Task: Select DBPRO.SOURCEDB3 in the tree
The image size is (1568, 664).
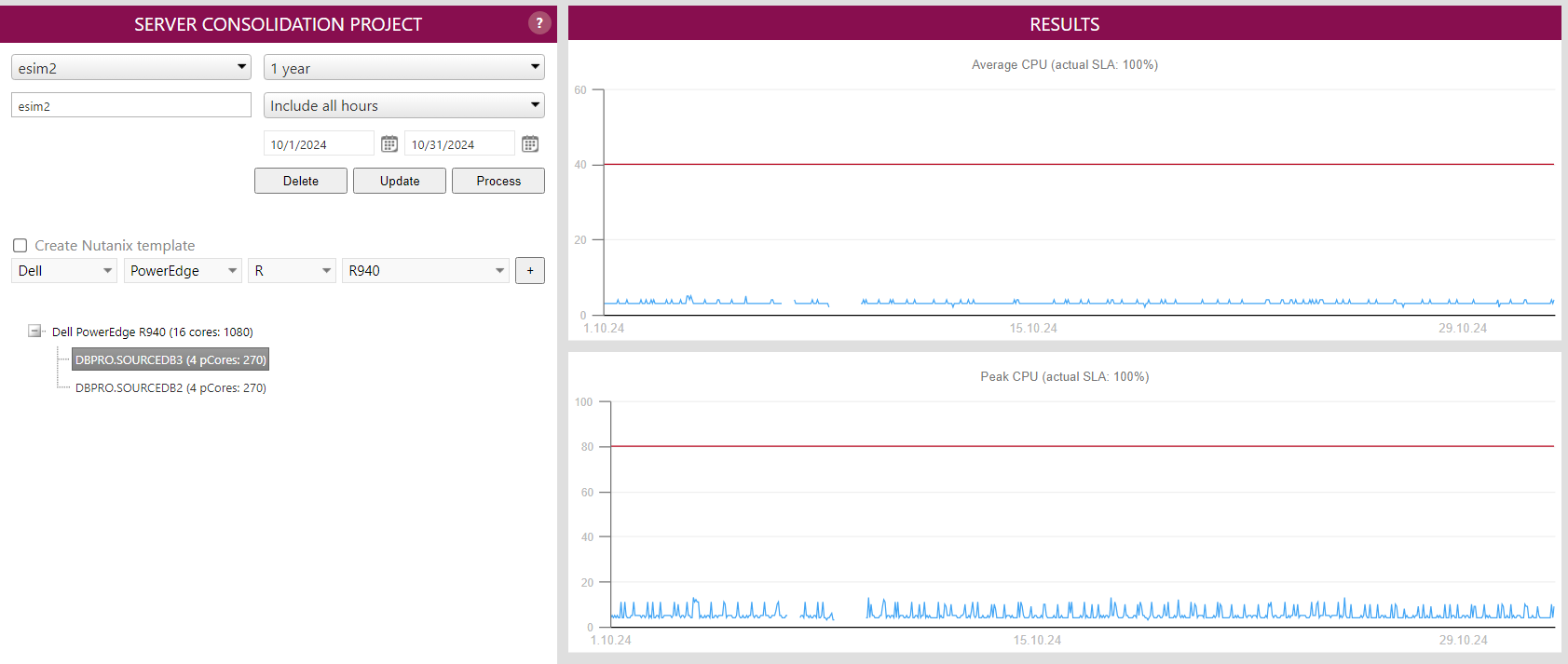Action: (170, 360)
